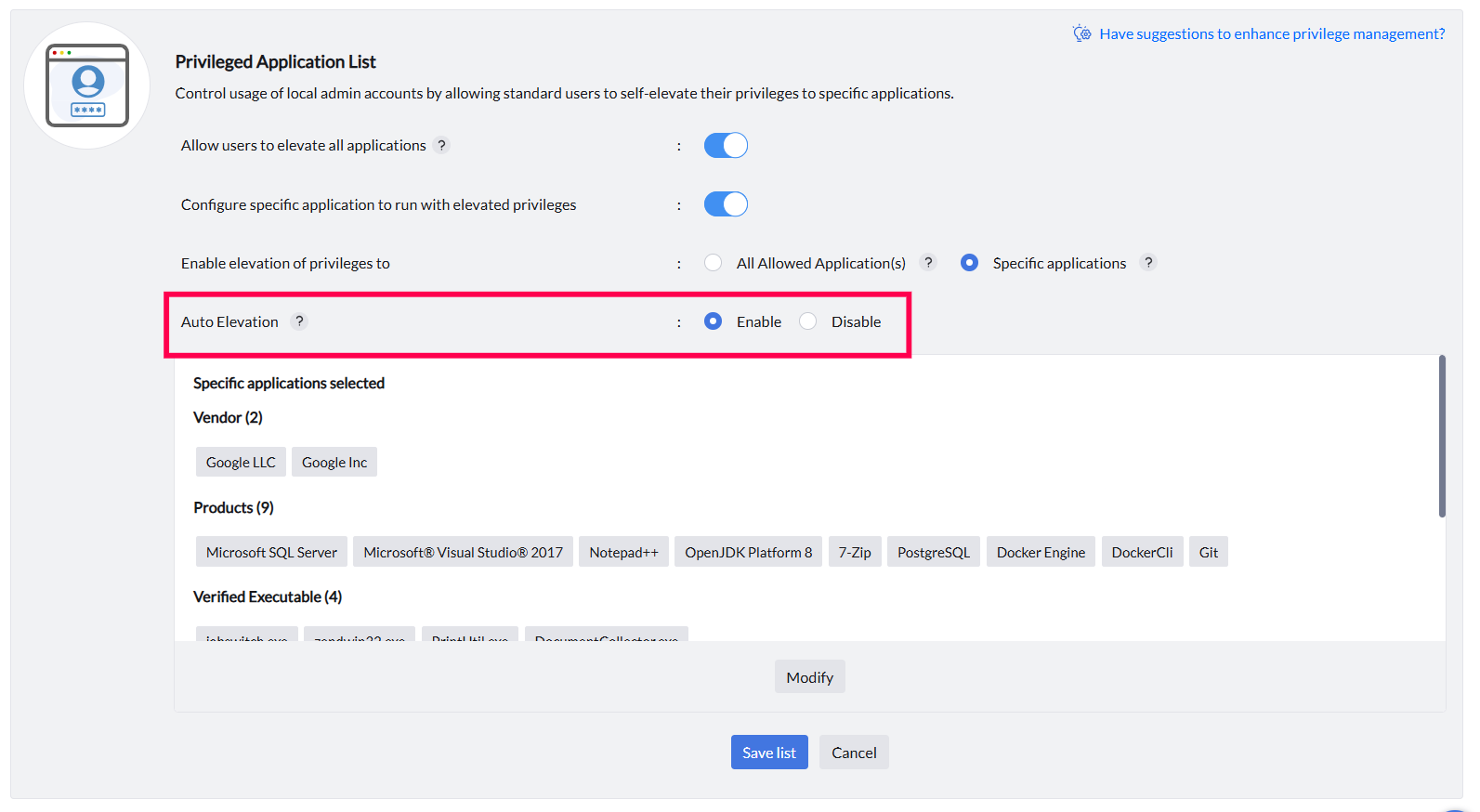This screenshot has width=1480, height=812.
Task: Disable Auto Elevation radio option
Action: (x=808, y=321)
